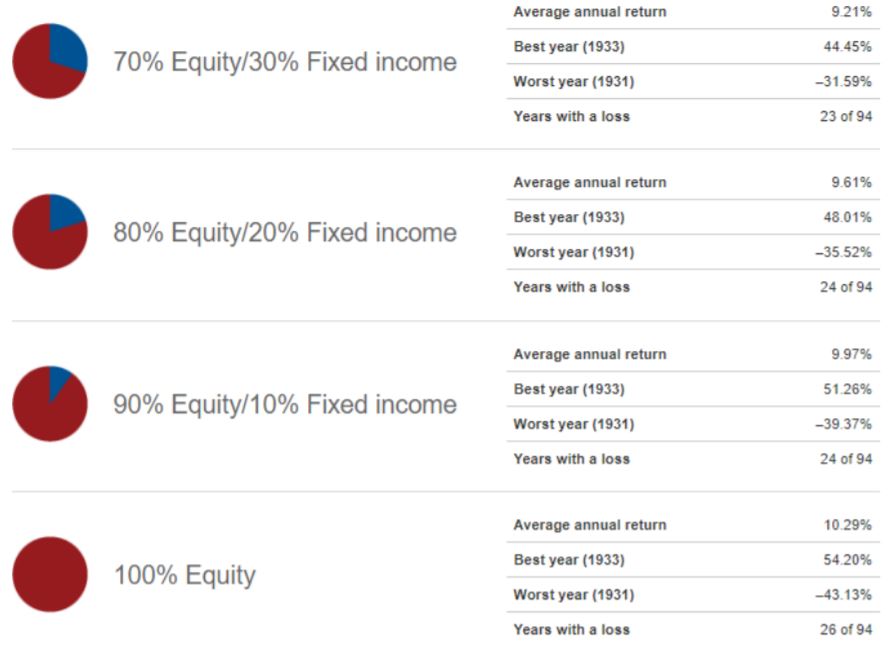Viewport: 891px width, 649px height.
Task: Select the blue slice of the 70/30 pie
Action: [x=68, y=45]
